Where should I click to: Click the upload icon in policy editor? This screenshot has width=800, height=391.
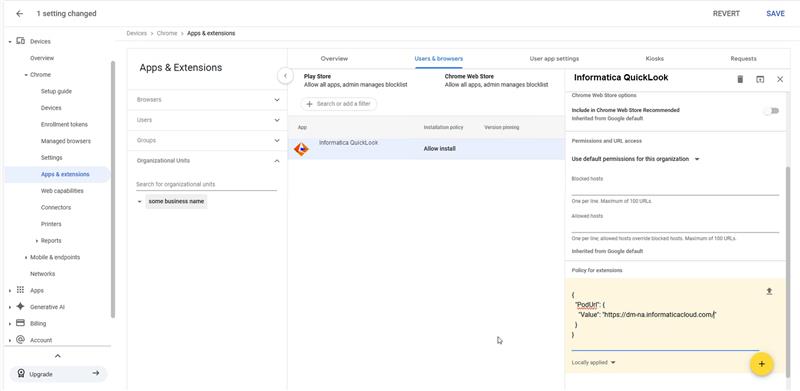pyautogui.click(x=769, y=291)
